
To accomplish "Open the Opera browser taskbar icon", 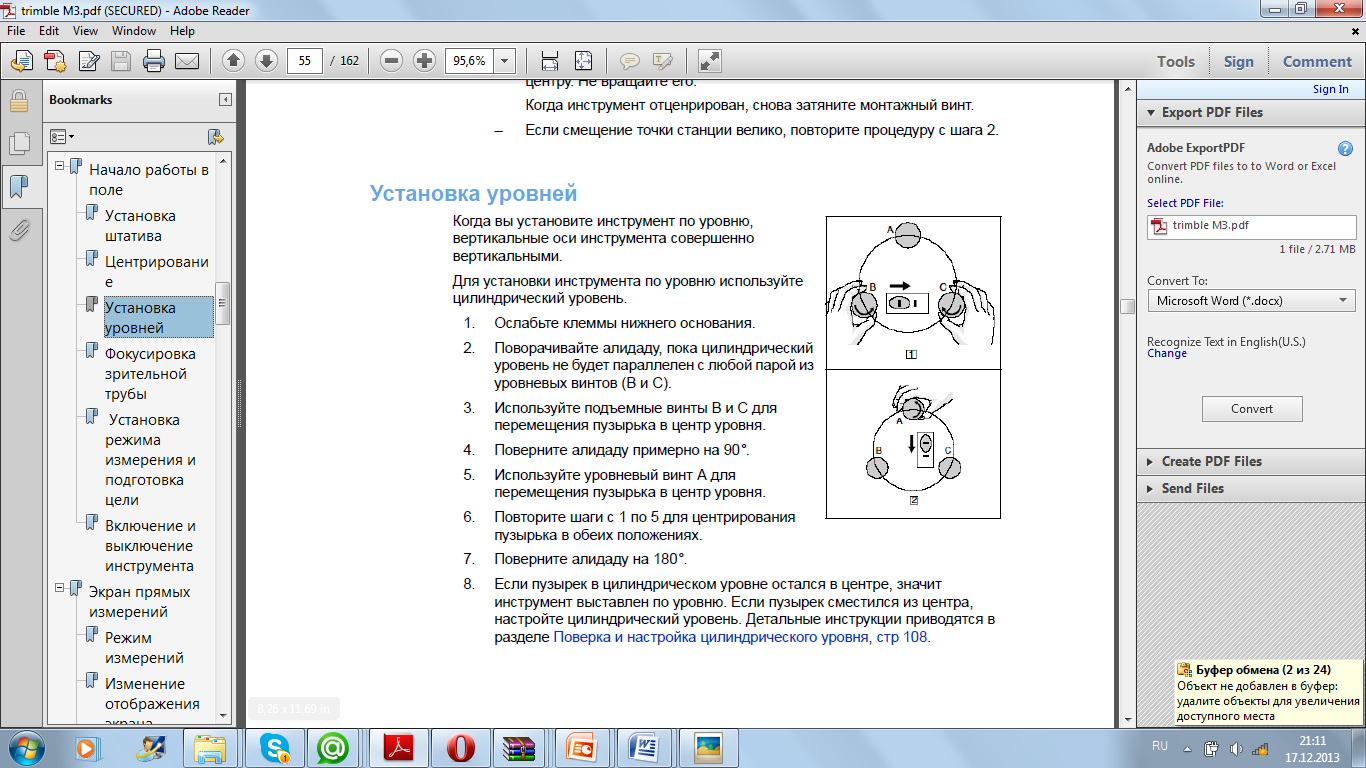I will pyautogui.click(x=461, y=747).
